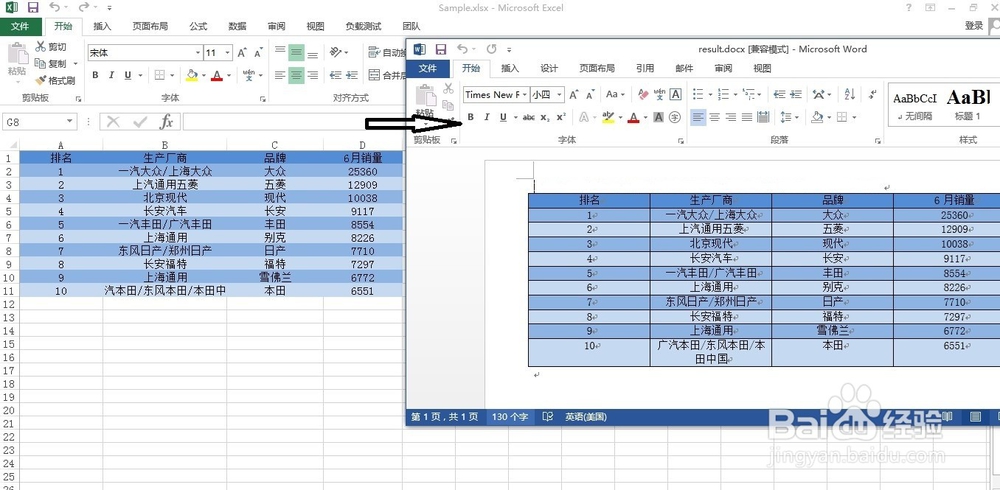This screenshot has height=490, width=1000.
Task: Apply yellow fill color in Excel
Action: (192, 75)
